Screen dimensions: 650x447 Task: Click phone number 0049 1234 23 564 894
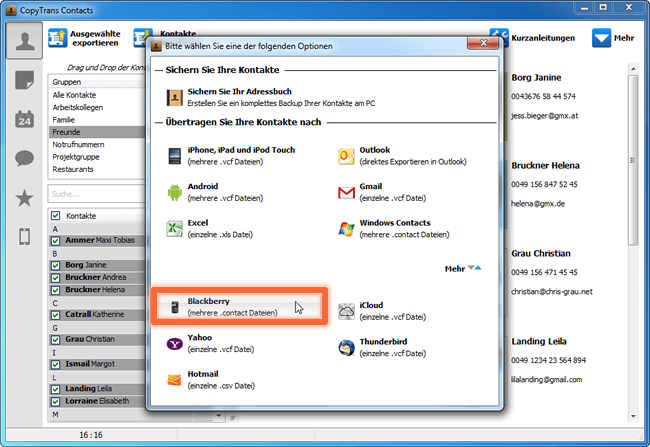click(548, 360)
